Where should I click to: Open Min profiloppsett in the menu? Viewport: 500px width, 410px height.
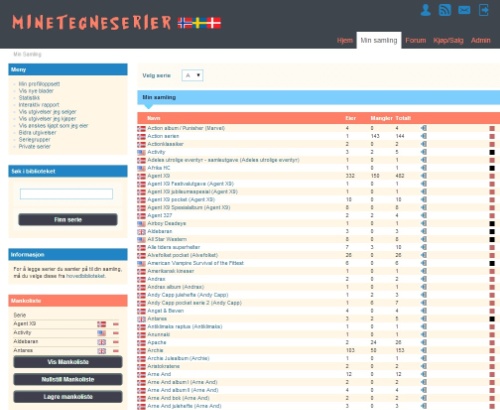(x=39, y=84)
